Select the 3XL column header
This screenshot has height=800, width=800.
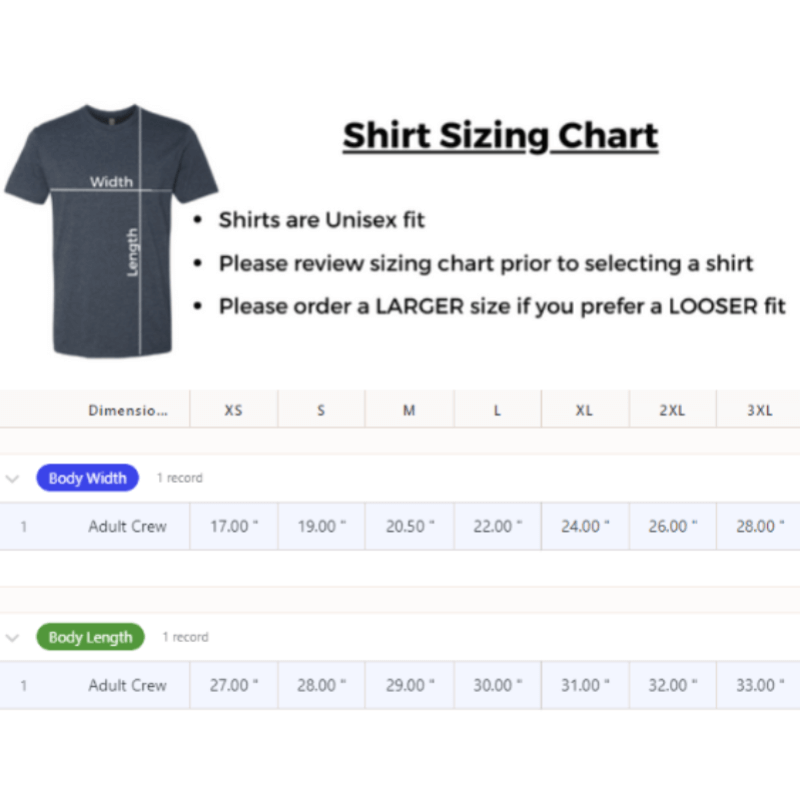click(759, 410)
